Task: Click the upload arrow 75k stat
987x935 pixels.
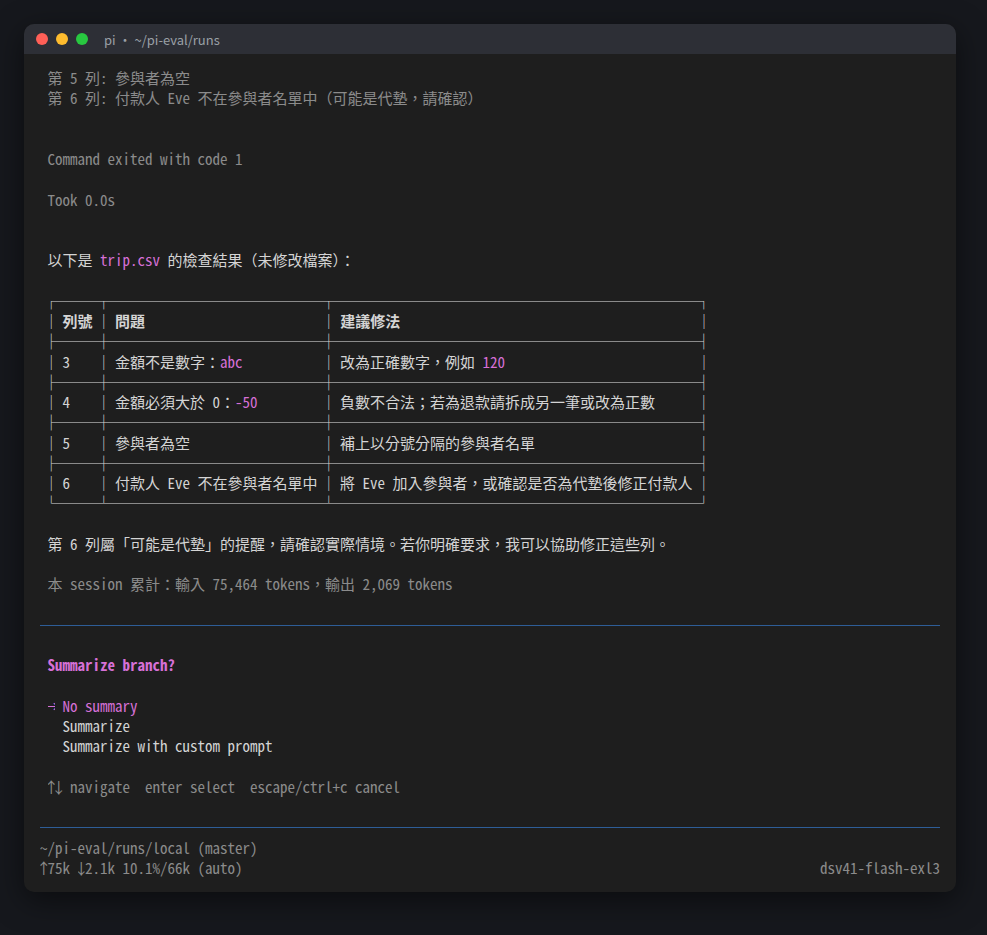Action: tap(55, 869)
